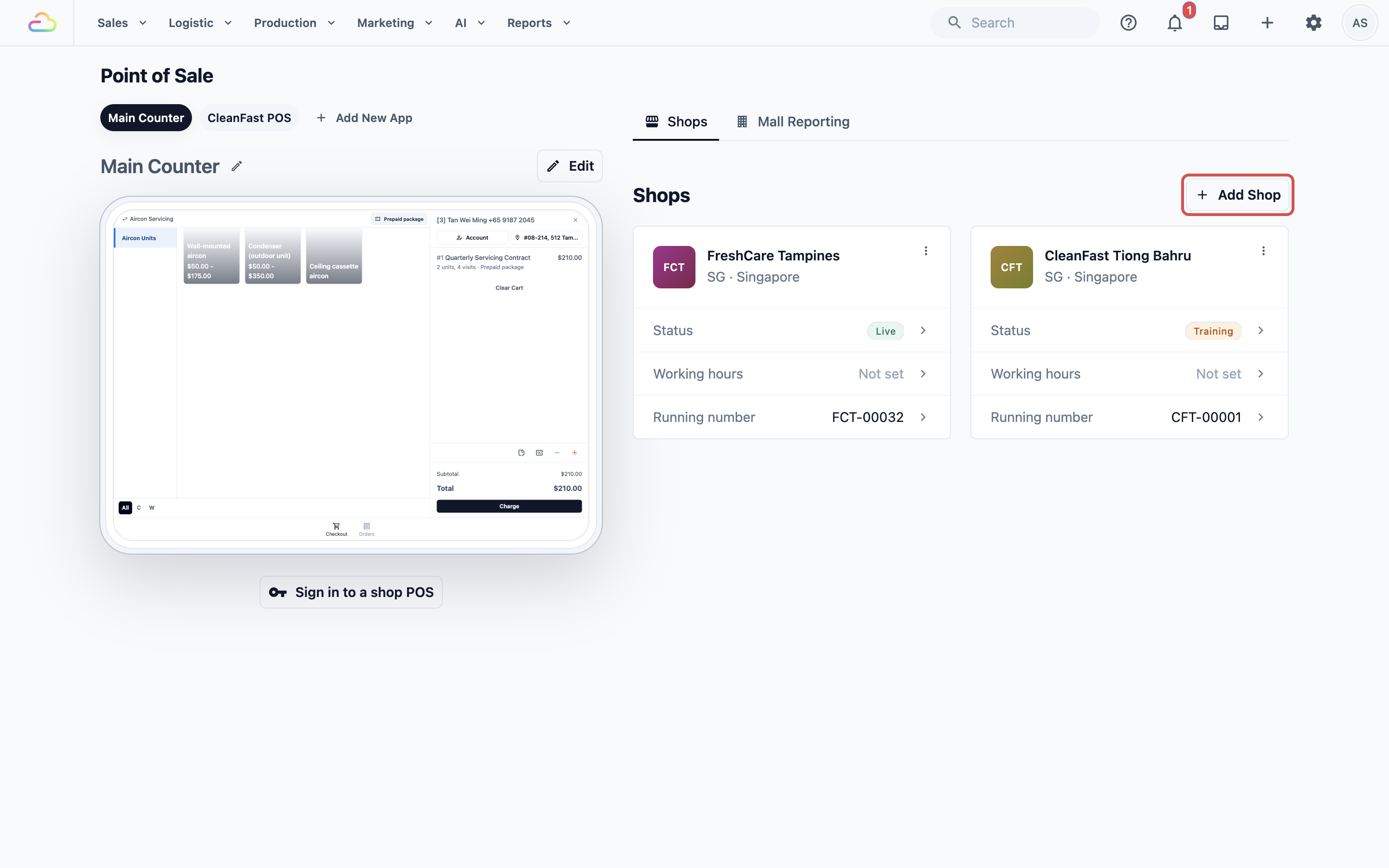Click pencil icon beside Main Counter title
The width and height of the screenshot is (1389, 868).
coord(236,166)
